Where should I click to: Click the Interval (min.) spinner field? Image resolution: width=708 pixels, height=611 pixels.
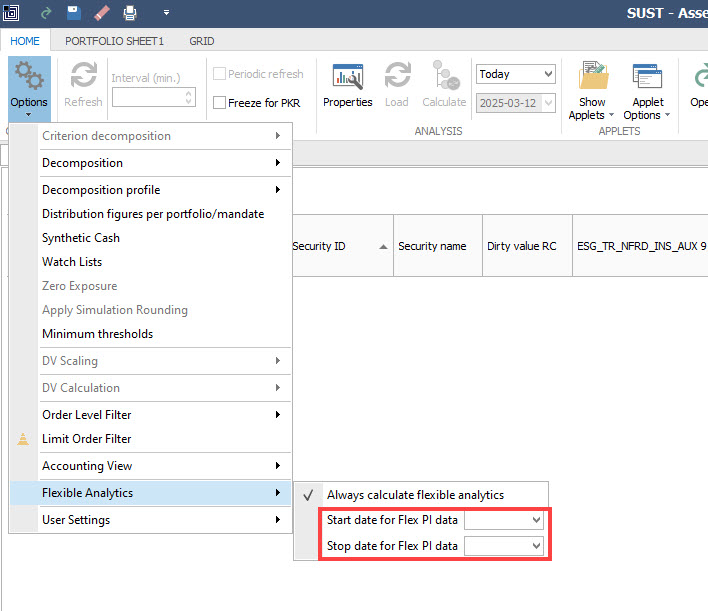(x=154, y=97)
